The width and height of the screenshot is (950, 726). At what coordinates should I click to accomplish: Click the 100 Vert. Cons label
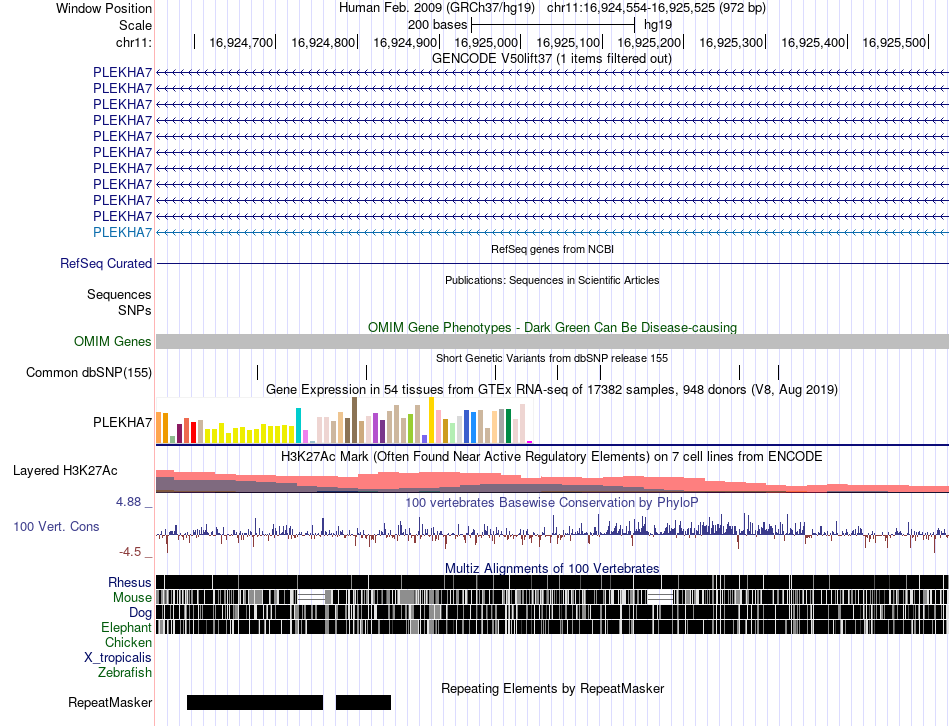pyautogui.click(x=56, y=527)
